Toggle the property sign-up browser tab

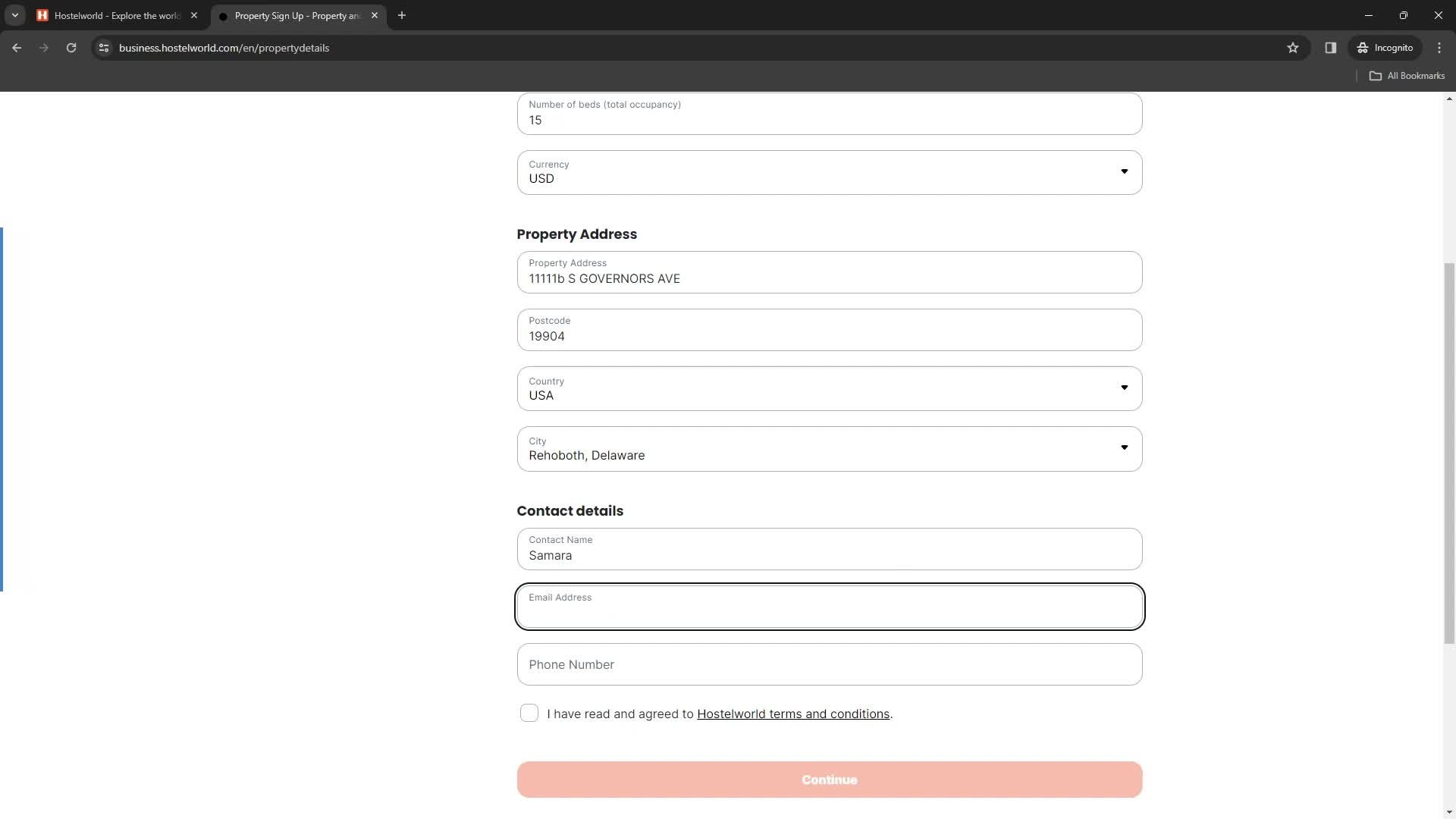pyautogui.click(x=297, y=15)
